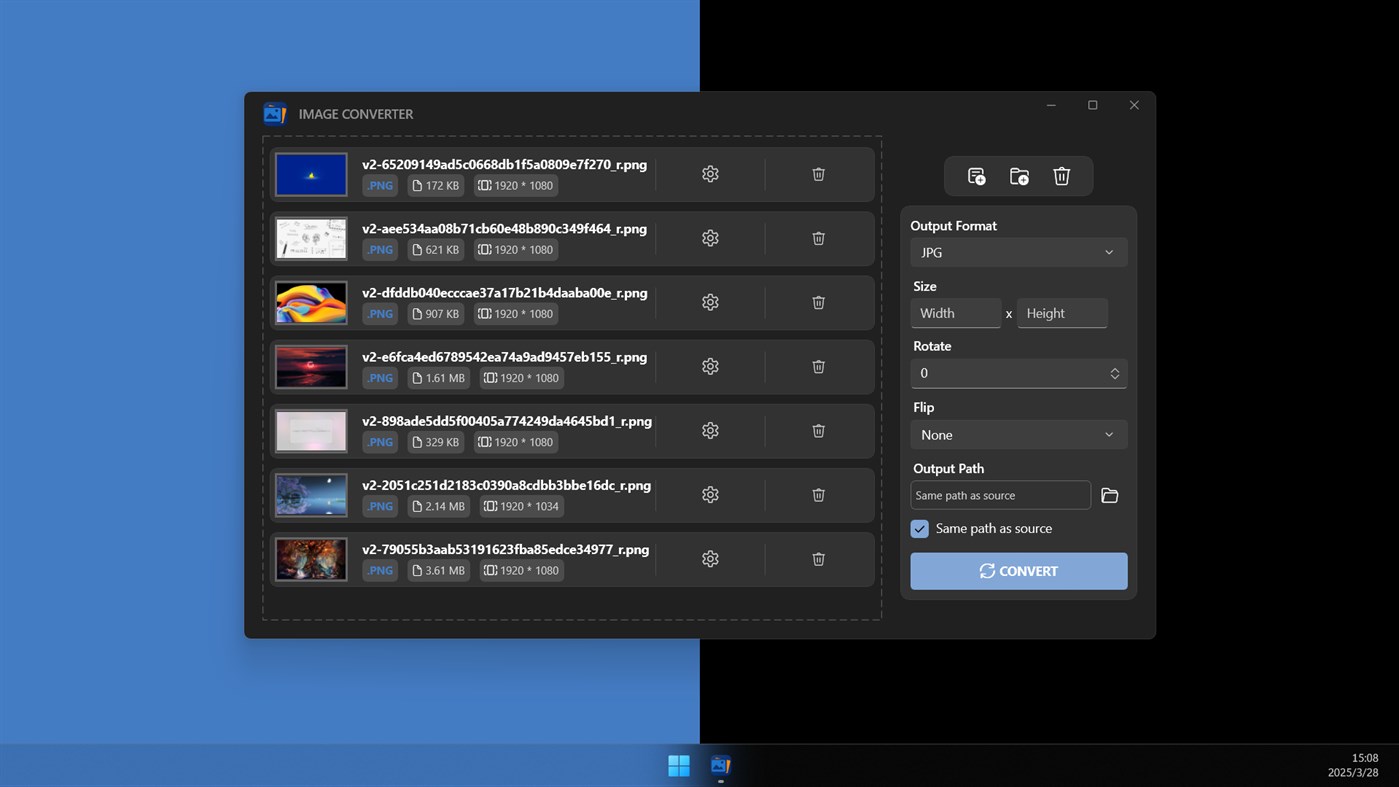Delete v2-e6fca4ed6789542ea74a9ad9457eb155_r.png entry
Viewport: 1399px width, 787px height.
point(818,366)
